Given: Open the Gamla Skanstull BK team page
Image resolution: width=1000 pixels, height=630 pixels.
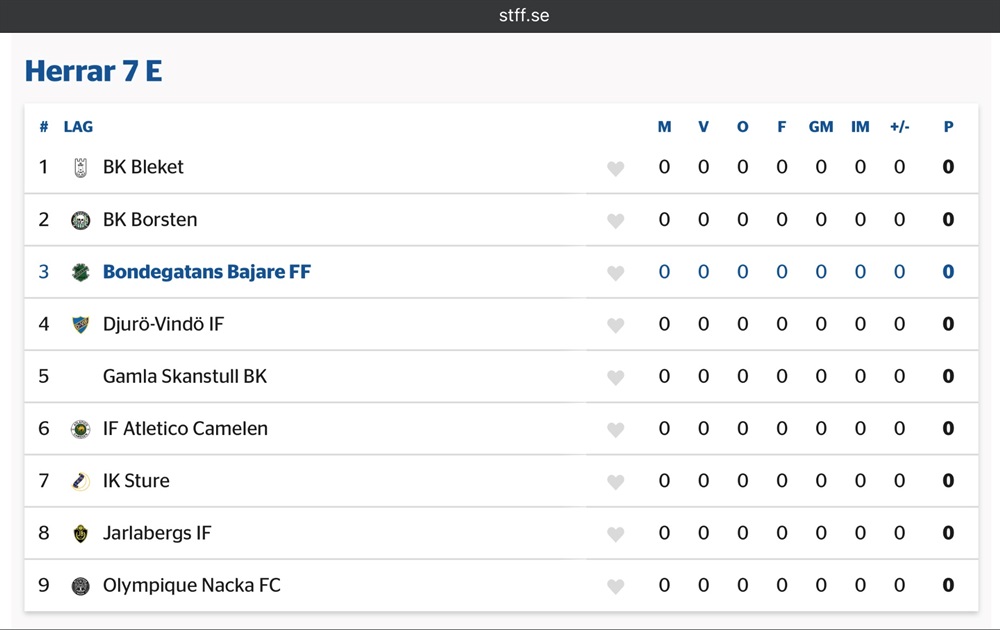Looking at the screenshot, I should tap(185, 377).
